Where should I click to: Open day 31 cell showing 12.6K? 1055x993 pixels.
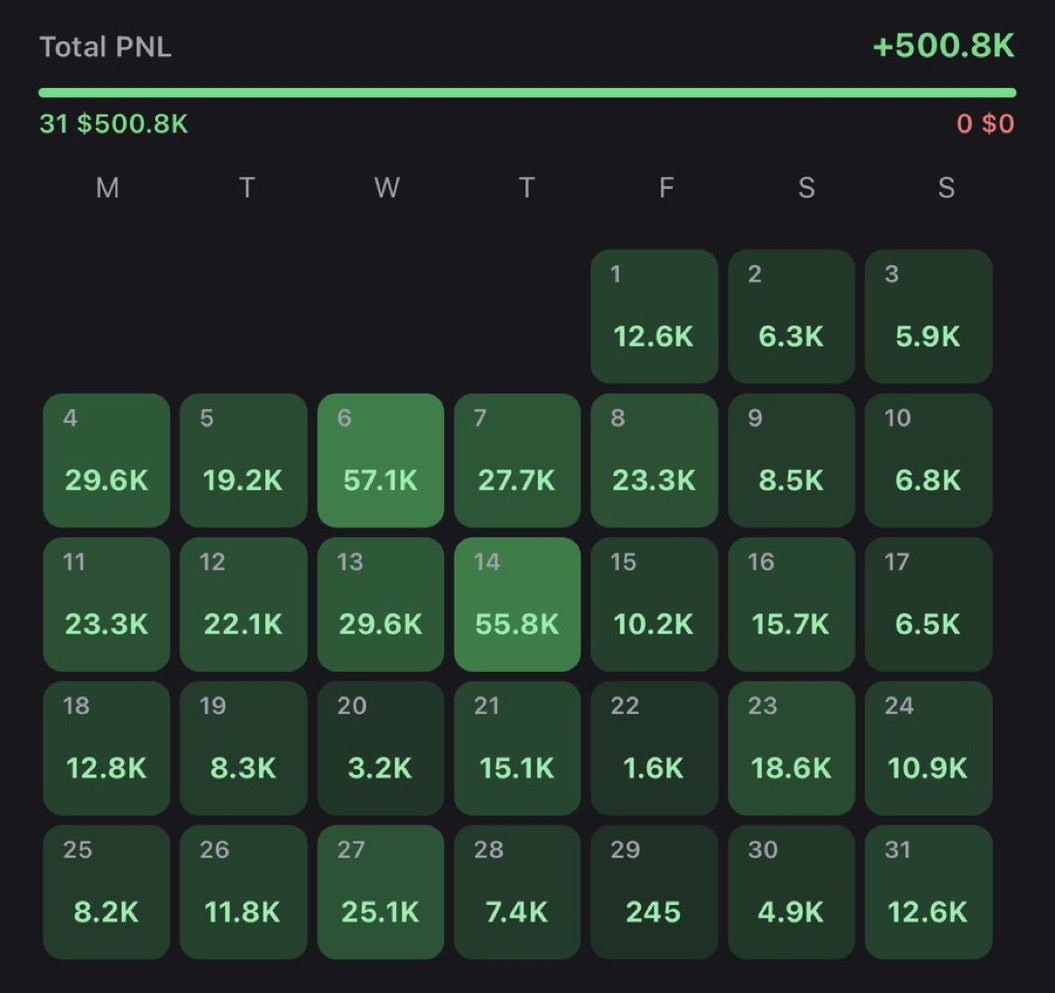point(928,892)
